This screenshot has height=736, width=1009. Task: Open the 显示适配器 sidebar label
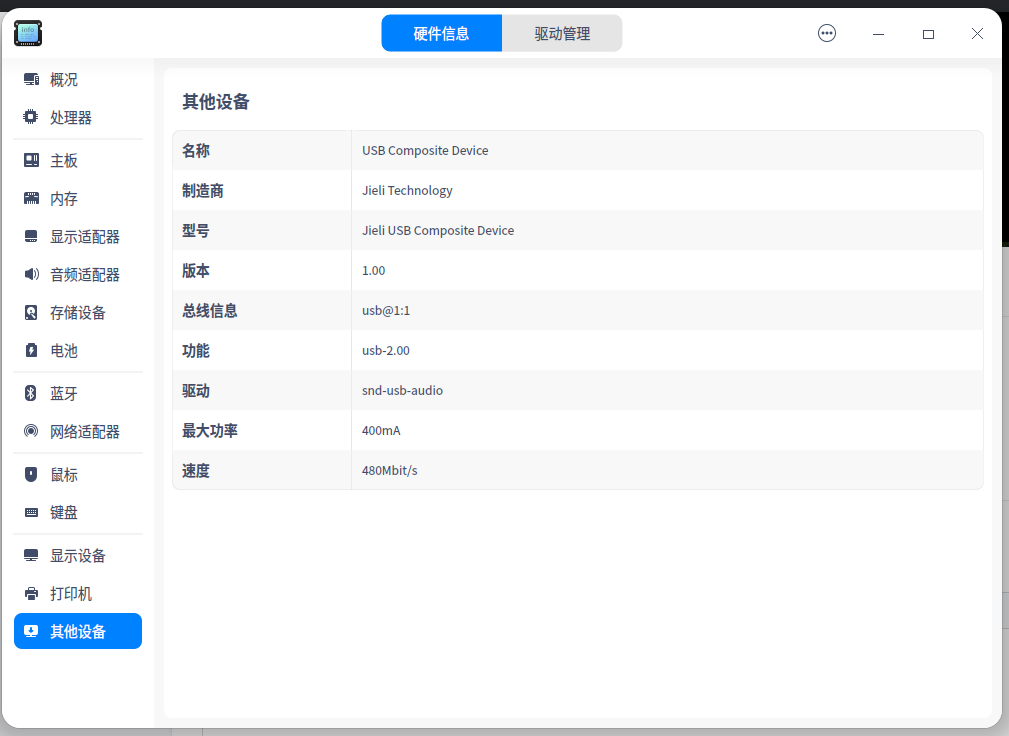(85, 237)
